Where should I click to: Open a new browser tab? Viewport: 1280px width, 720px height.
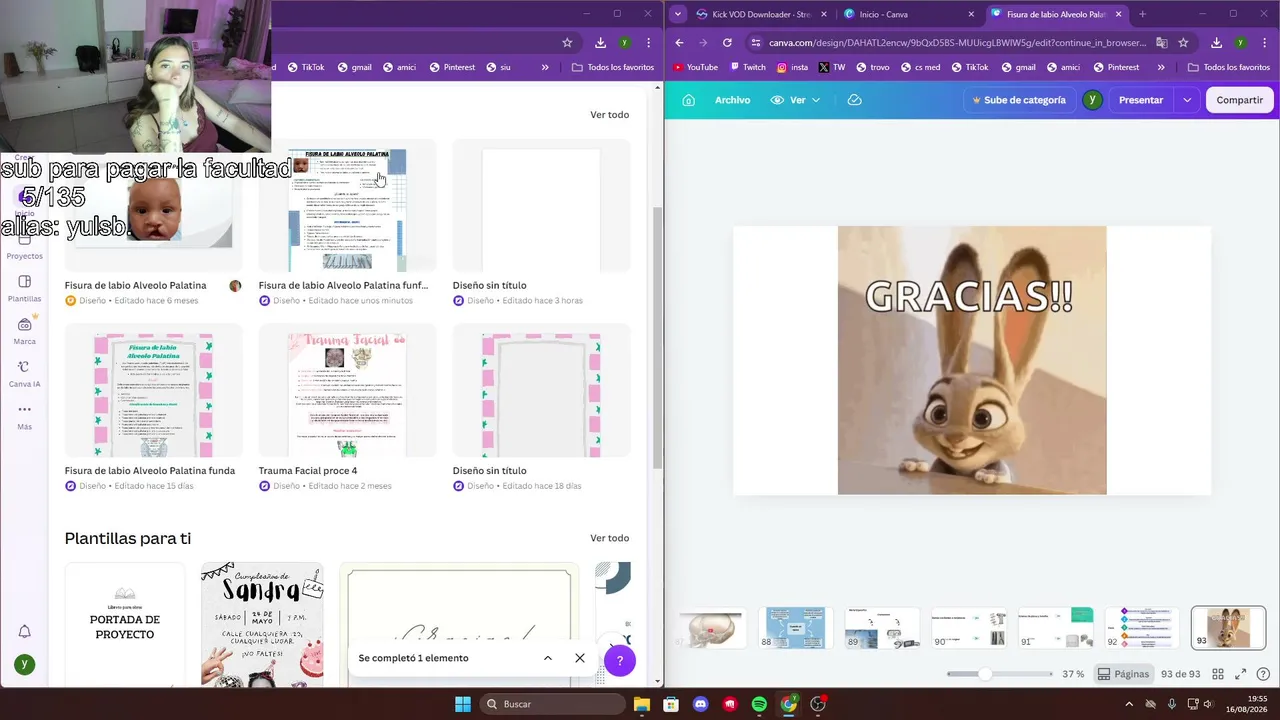click(1142, 14)
